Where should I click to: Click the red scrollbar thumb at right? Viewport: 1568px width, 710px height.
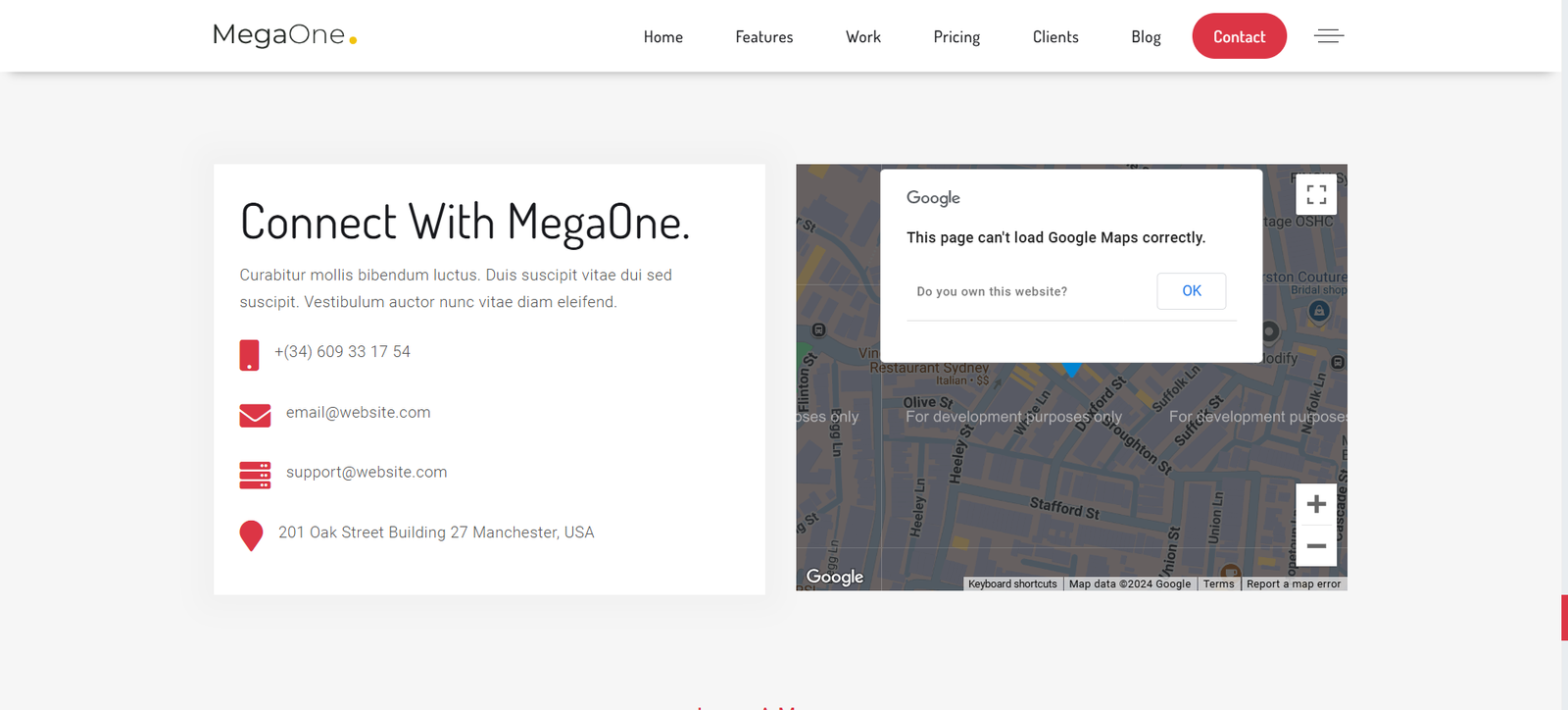pos(1564,617)
